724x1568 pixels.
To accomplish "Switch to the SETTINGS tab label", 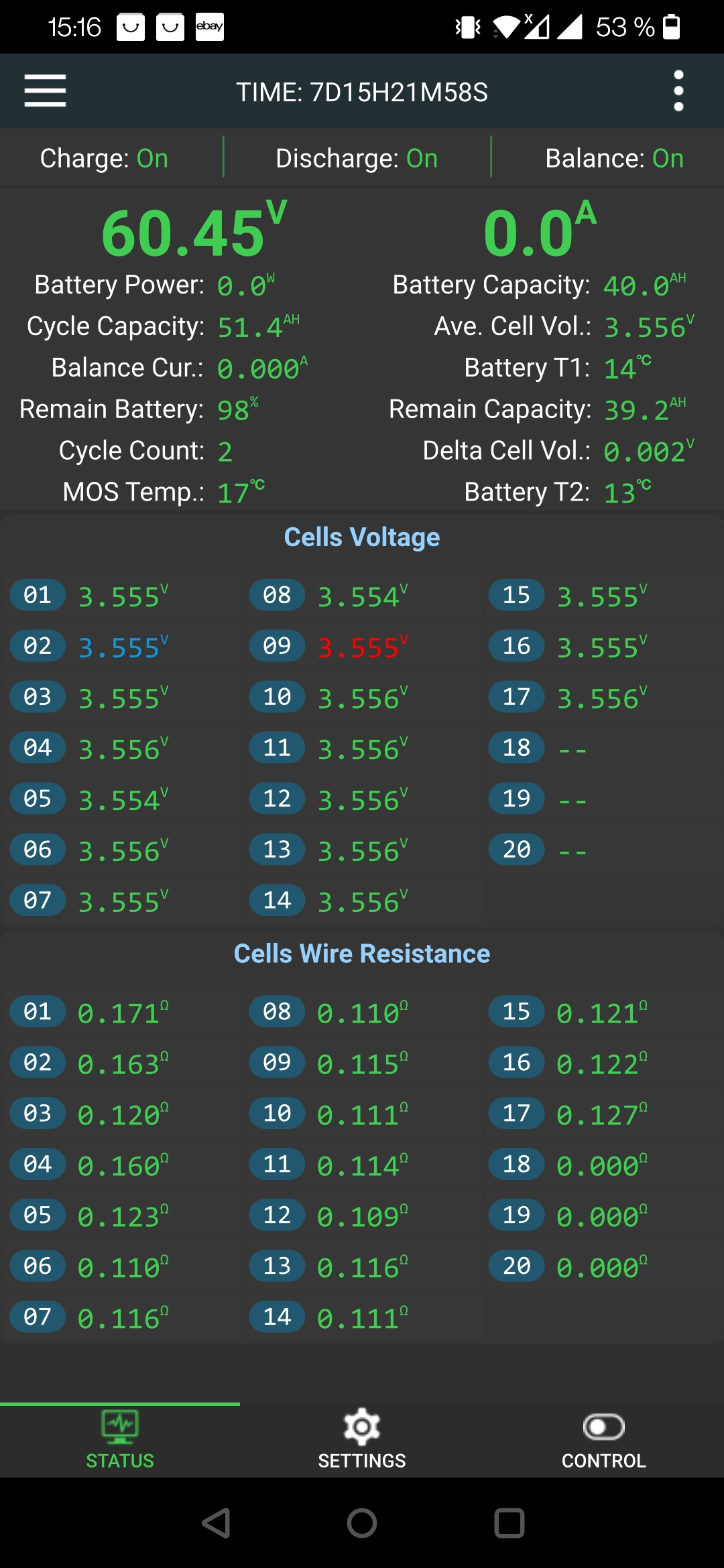I will pos(362,1461).
